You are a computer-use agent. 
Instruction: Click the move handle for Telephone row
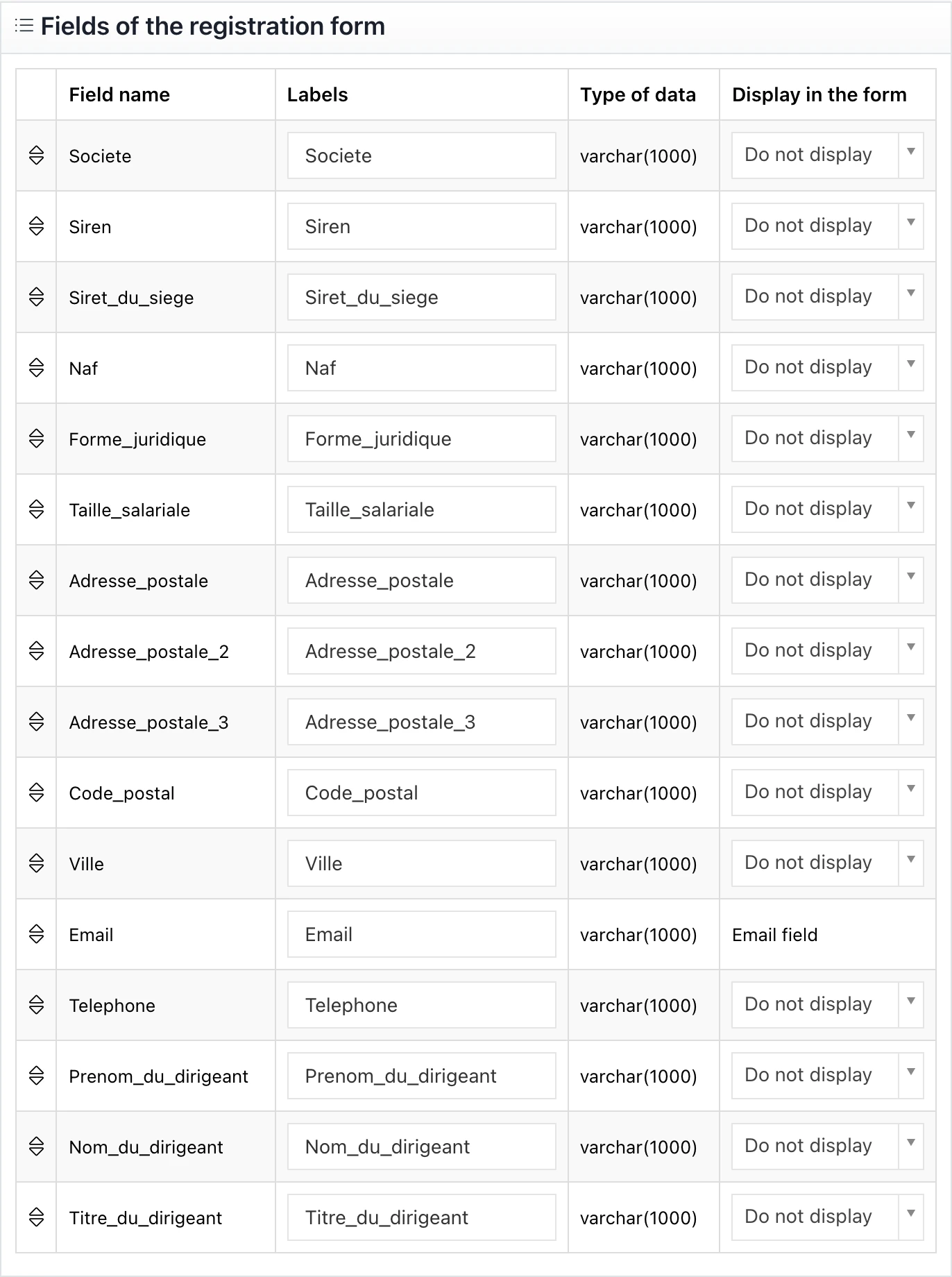[x=37, y=1005]
